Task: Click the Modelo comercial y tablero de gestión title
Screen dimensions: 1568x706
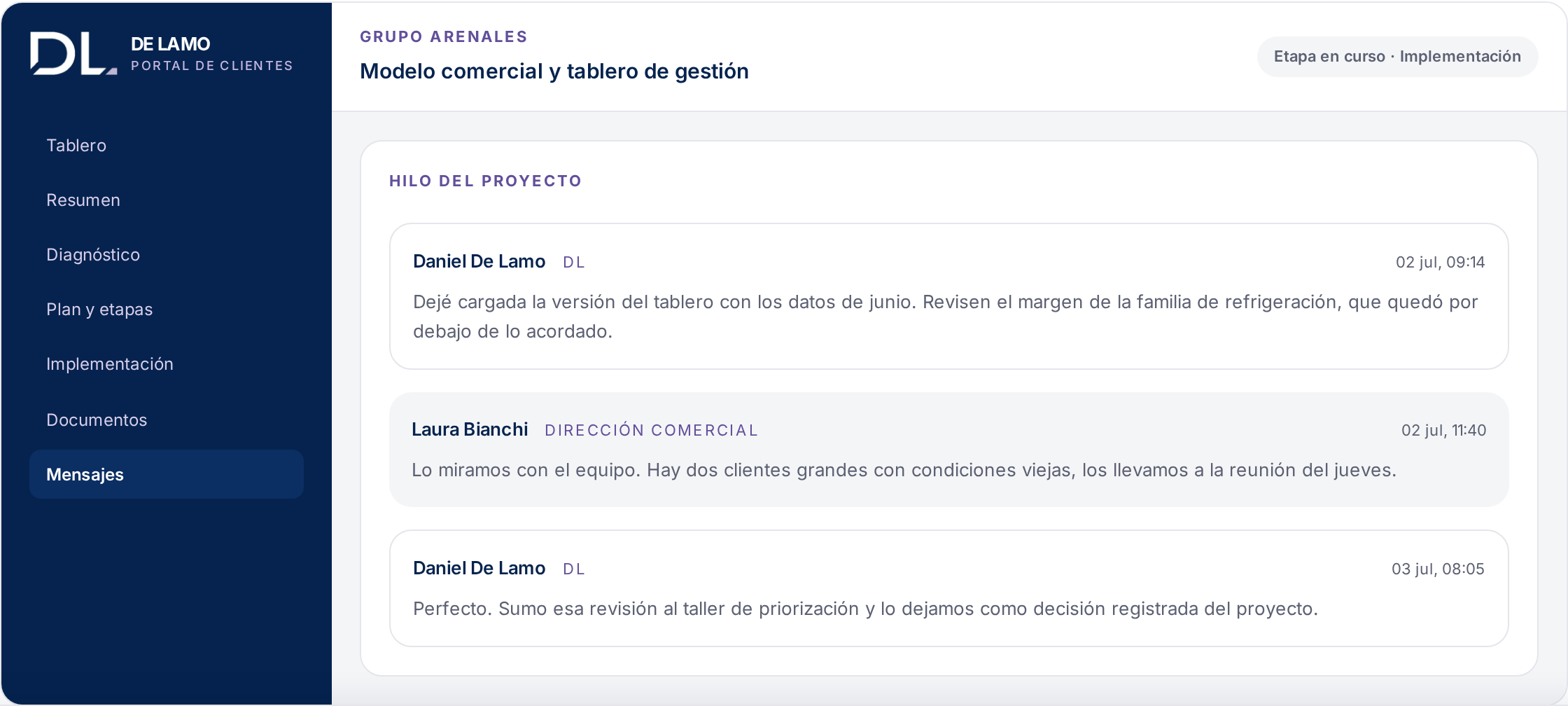Action: (x=554, y=71)
